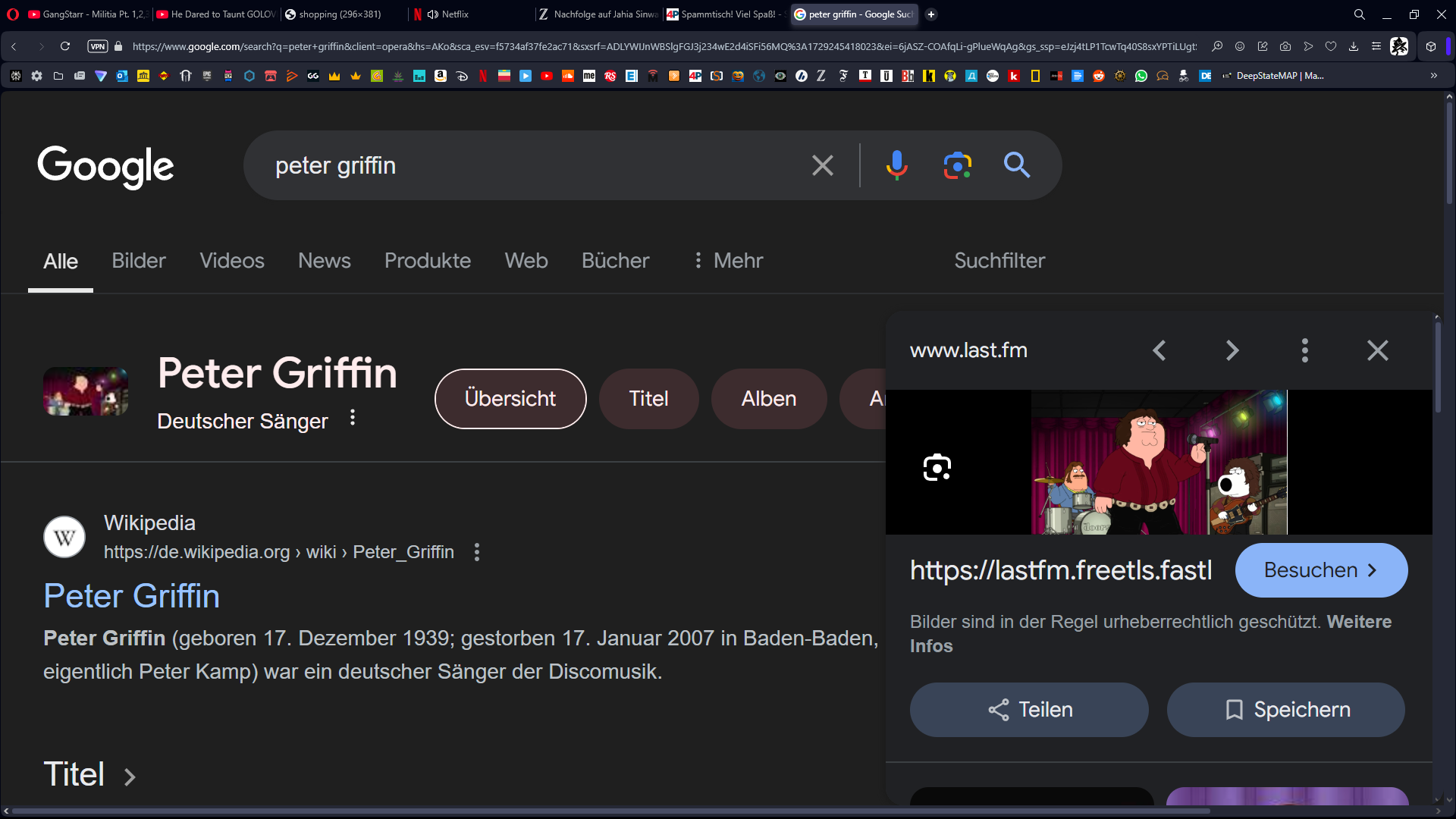This screenshot has height=819, width=1456.
Task: Select the Titel chip
Action: coord(649,399)
